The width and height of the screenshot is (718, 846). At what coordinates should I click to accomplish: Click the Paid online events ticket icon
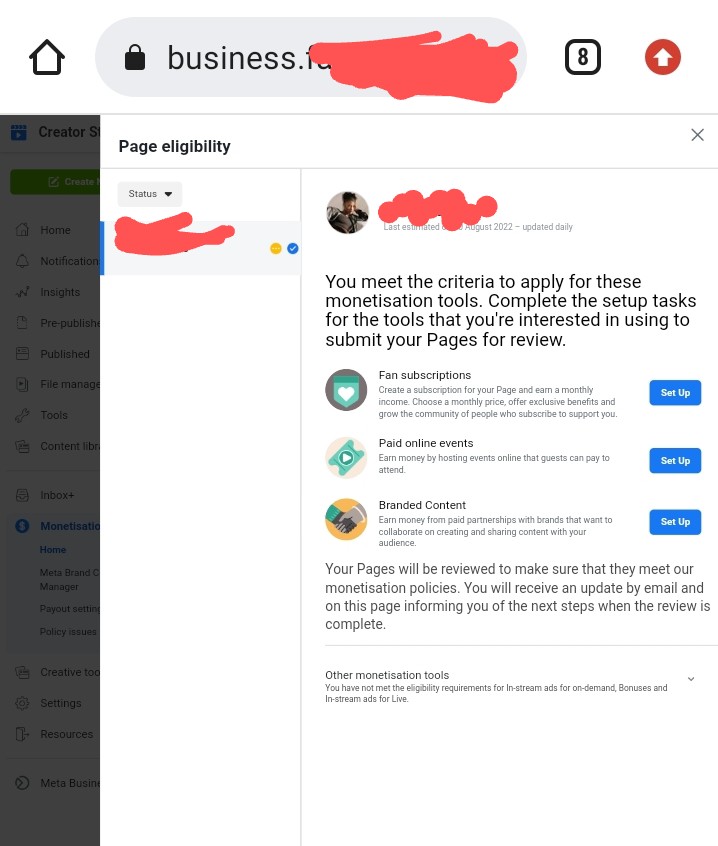pyautogui.click(x=346, y=458)
